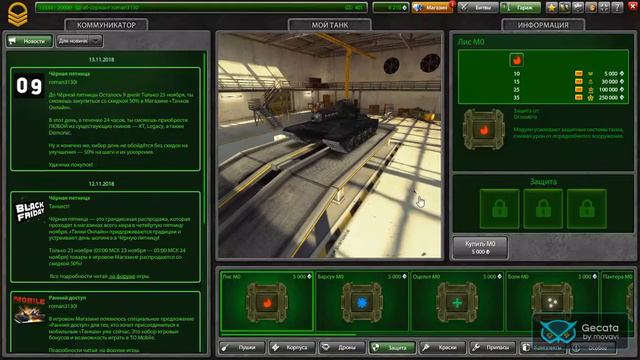Select the third locked protection slot
640x360 pixels.
point(587,209)
